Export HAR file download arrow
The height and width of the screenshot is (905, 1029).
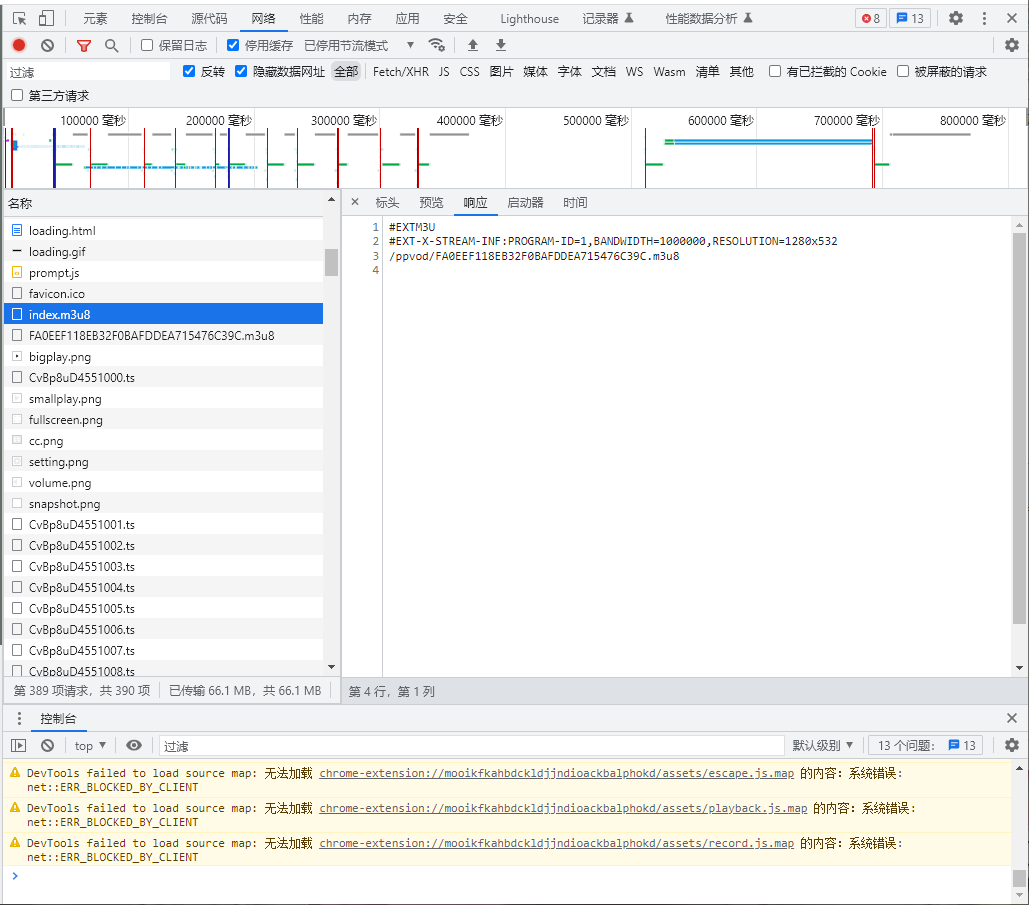click(501, 45)
